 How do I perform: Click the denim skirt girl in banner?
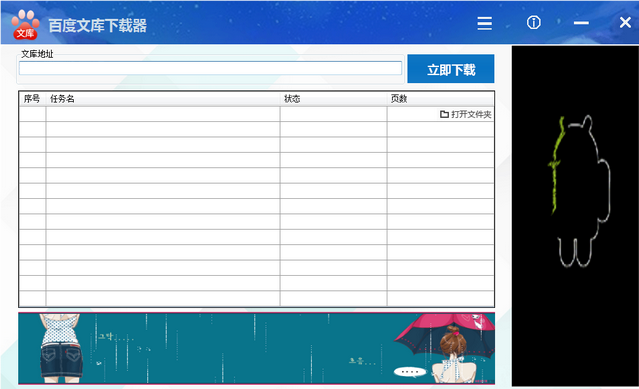61,348
